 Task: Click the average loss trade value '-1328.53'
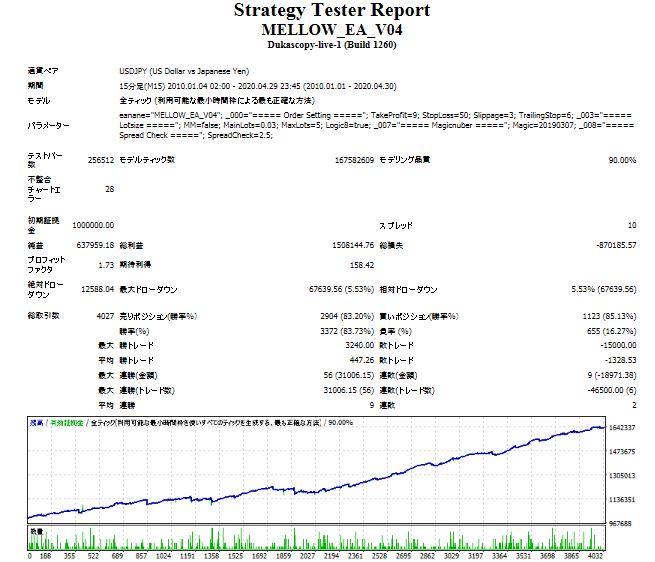pyautogui.click(x=620, y=360)
